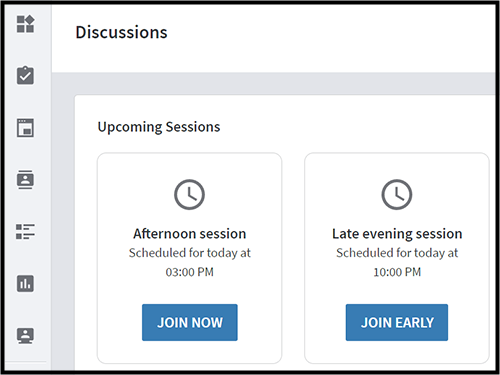Viewport: 500px width, 375px height.
Task: Click the Discussions page heading
Action: click(121, 32)
